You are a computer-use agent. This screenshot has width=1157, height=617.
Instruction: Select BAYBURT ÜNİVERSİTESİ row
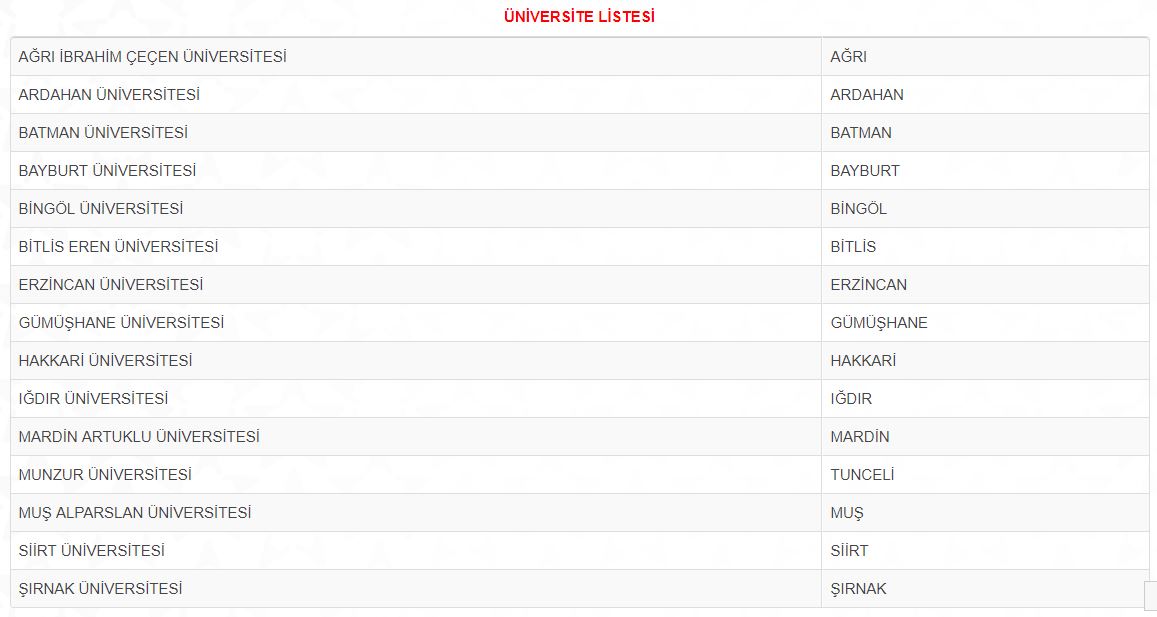tap(580, 170)
